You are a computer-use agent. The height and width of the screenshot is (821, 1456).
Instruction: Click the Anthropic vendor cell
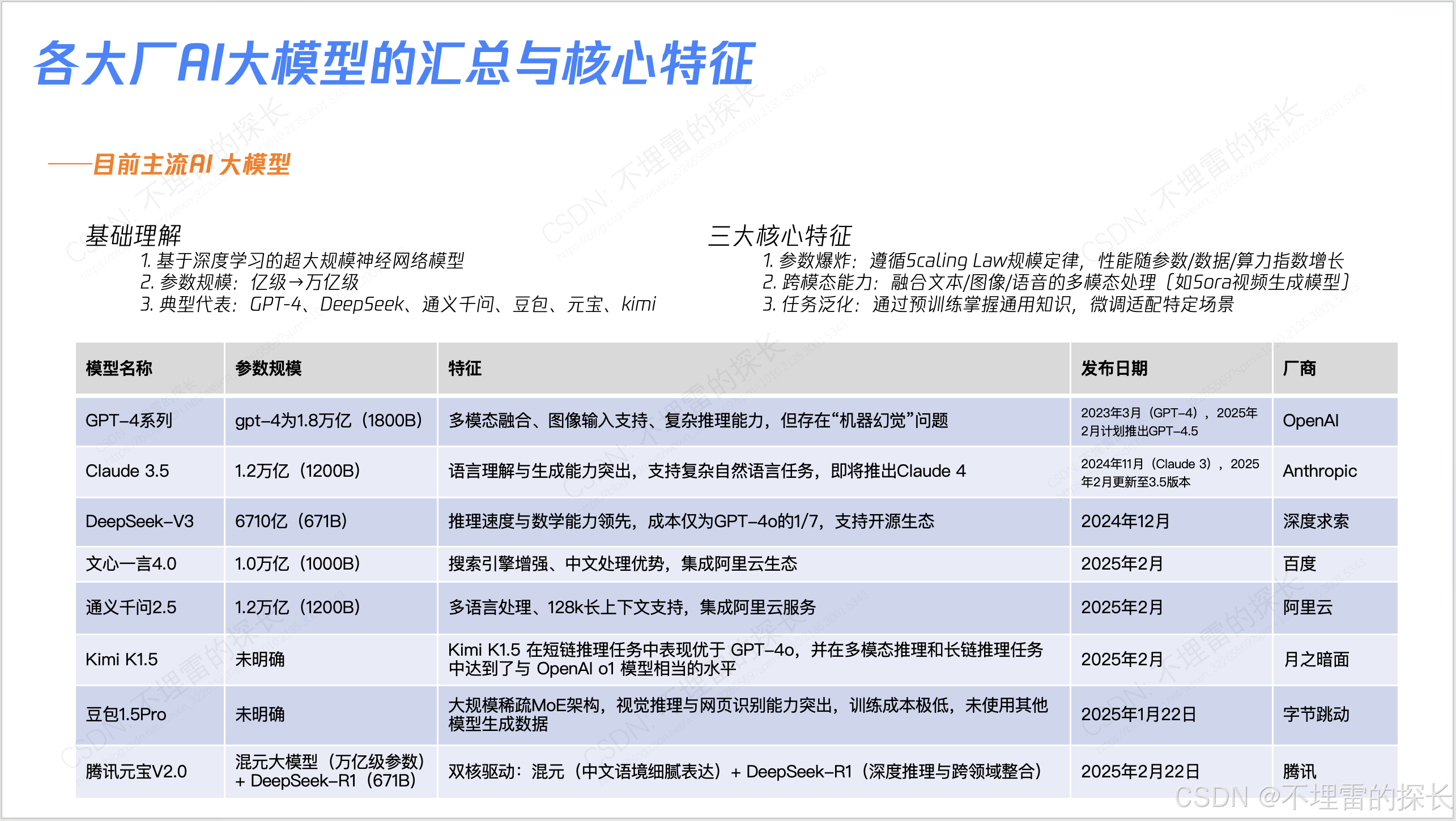pos(1319,471)
